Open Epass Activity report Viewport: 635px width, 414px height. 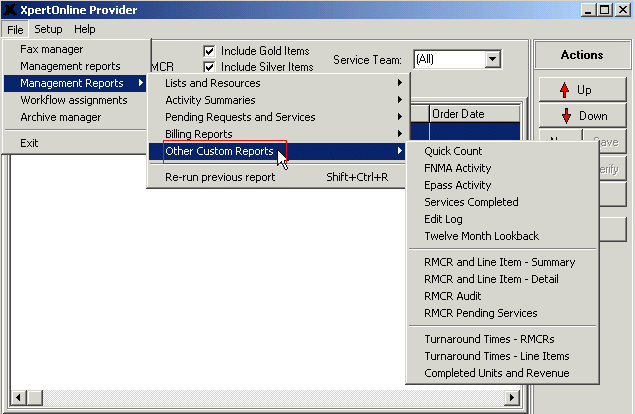point(502,185)
